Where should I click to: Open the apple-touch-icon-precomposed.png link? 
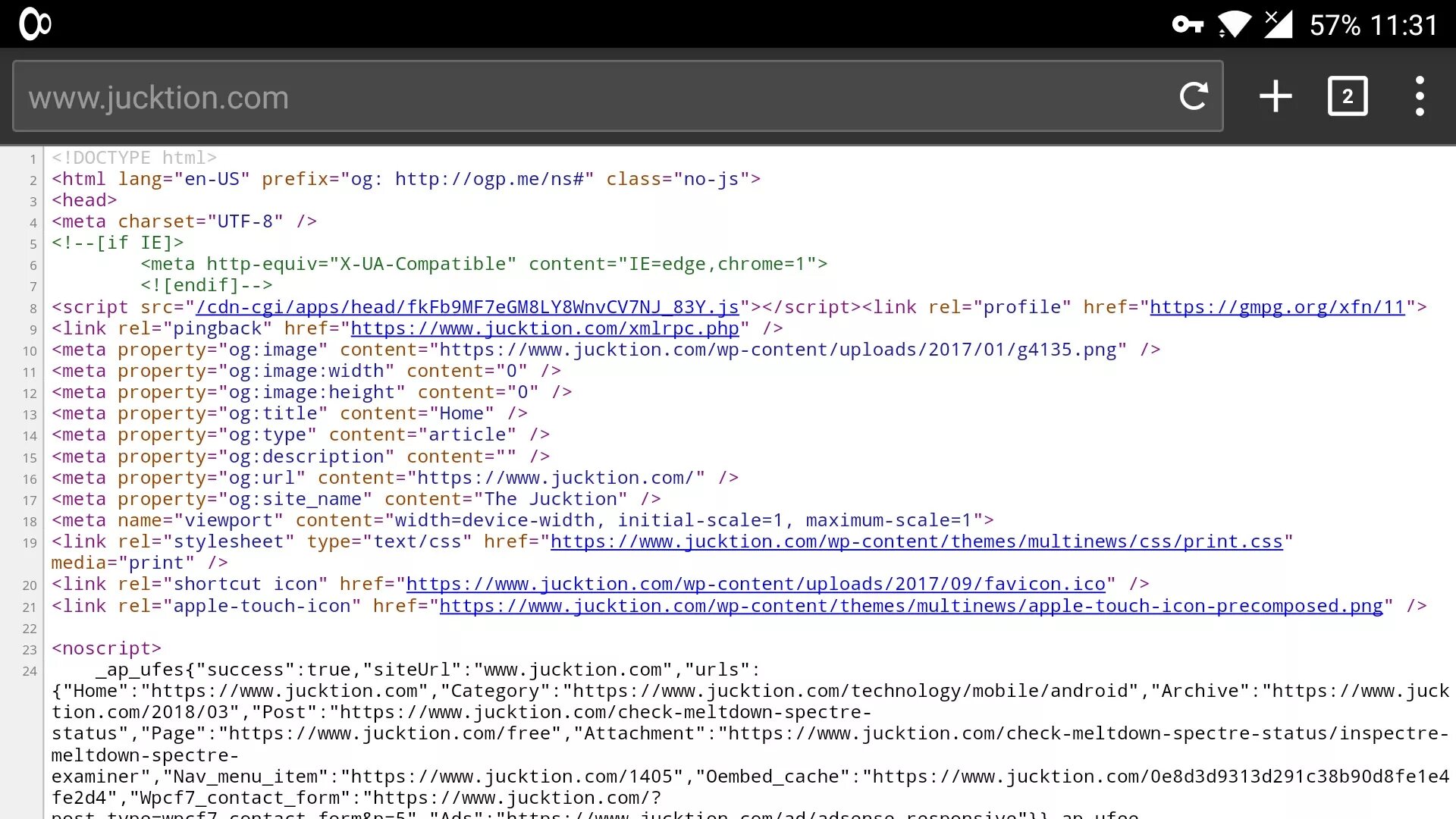tap(912, 606)
